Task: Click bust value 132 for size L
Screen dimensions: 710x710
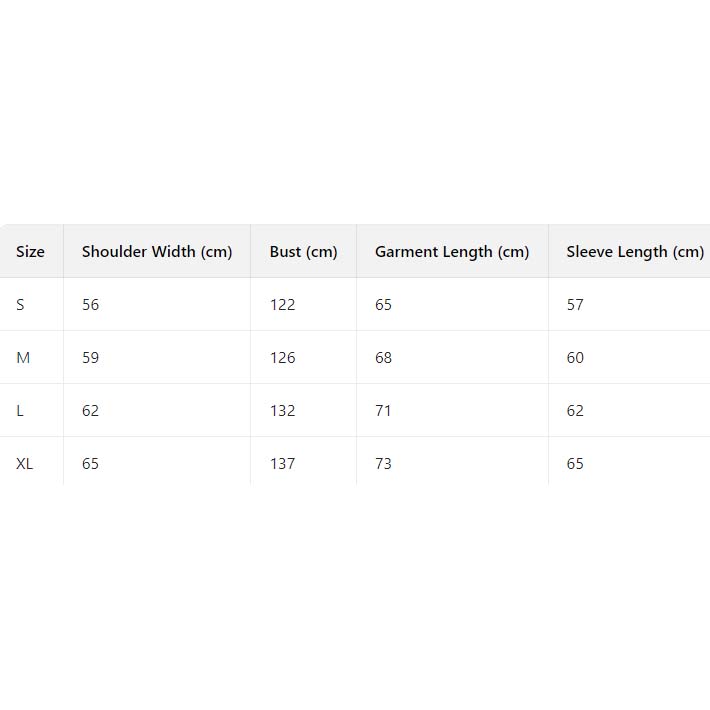Action: (x=283, y=411)
